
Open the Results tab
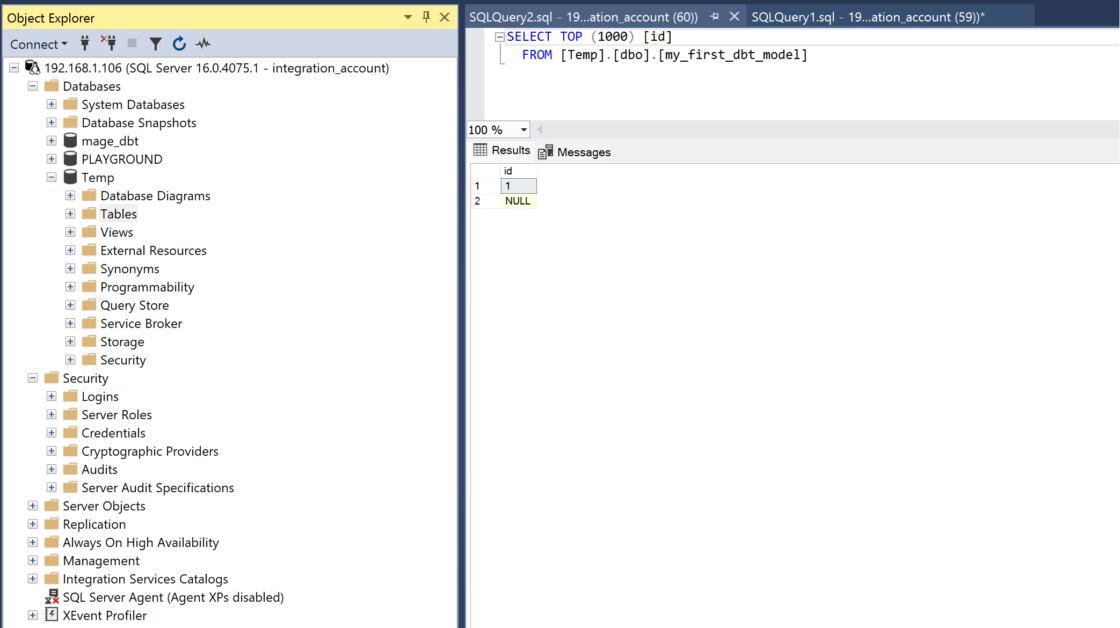pyautogui.click(x=502, y=150)
